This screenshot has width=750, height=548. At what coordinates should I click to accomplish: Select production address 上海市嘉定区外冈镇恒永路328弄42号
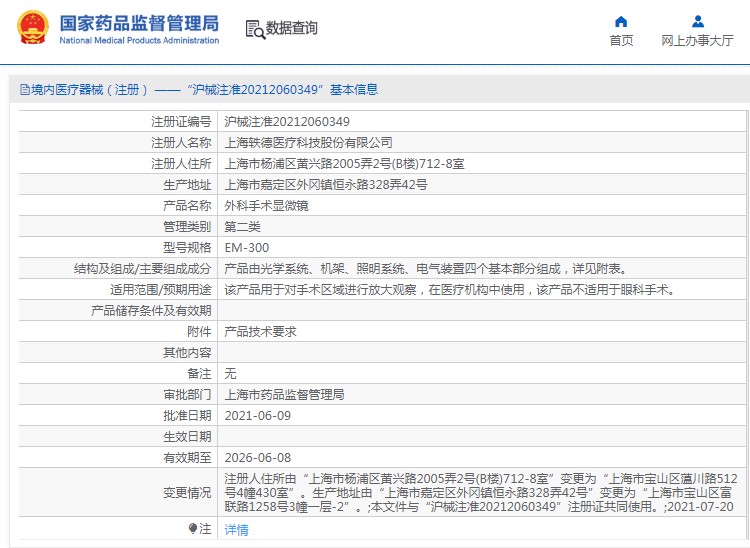tap(326, 185)
